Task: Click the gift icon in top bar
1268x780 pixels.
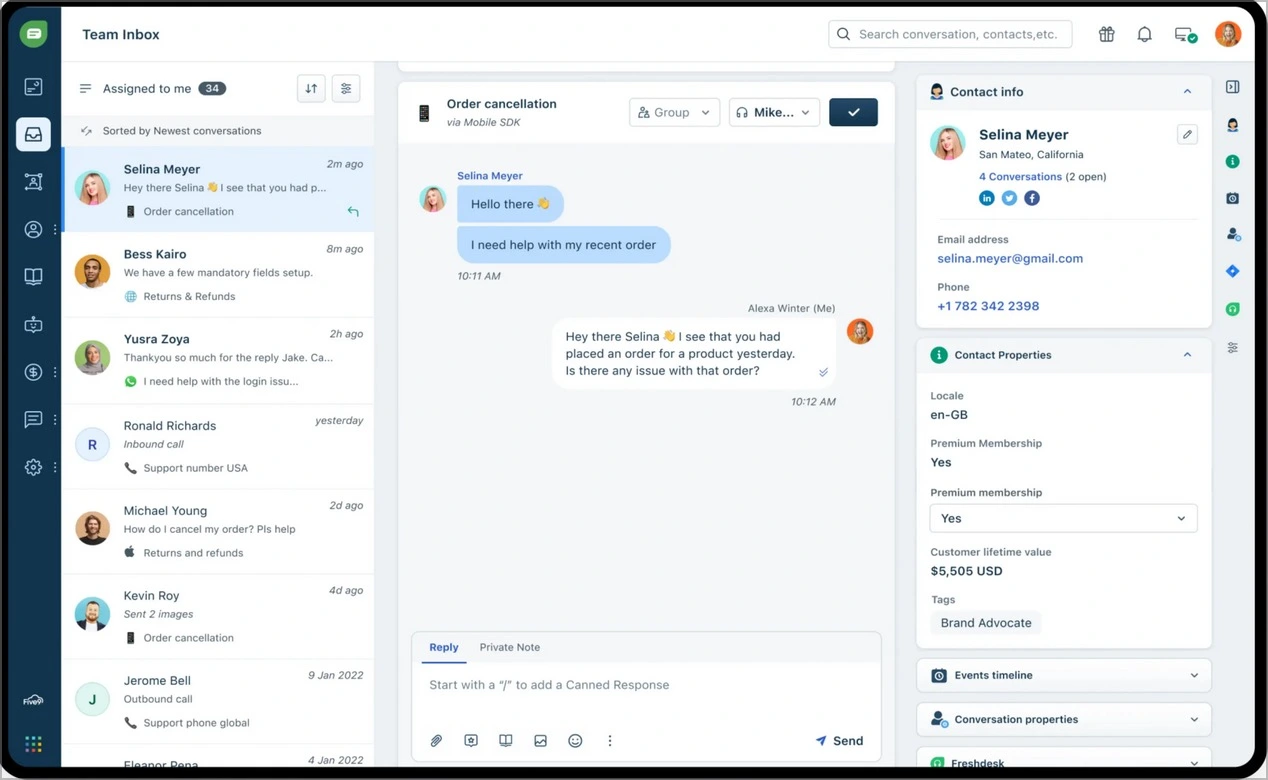Action: coord(1106,34)
